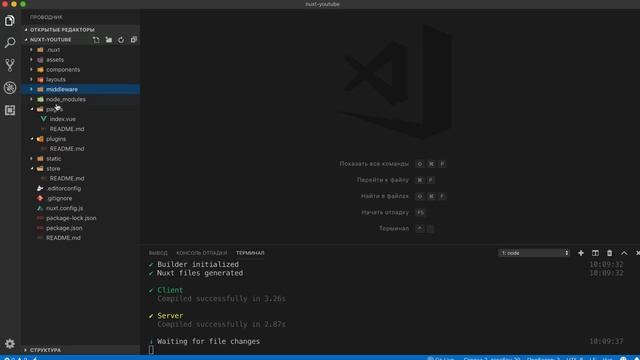Open the .gitignore file

tap(81, 198)
